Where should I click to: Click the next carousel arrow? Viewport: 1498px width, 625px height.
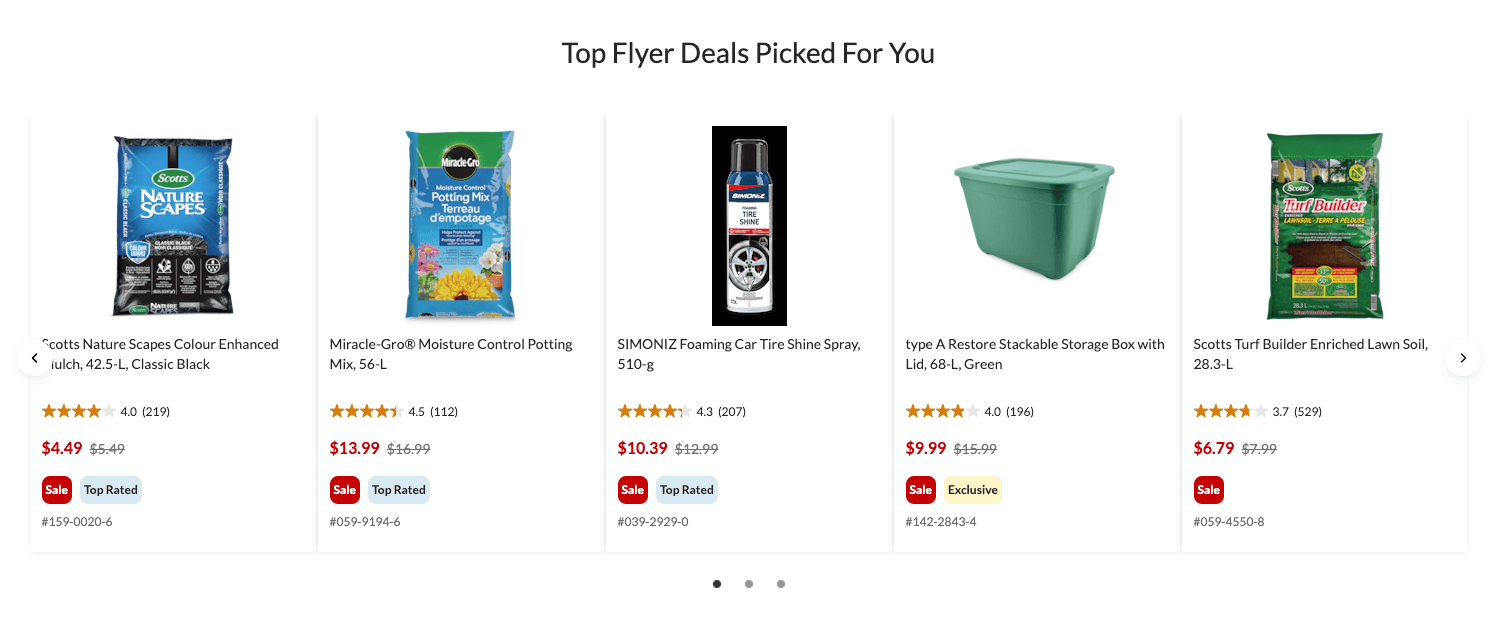(x=1463, y=358)
